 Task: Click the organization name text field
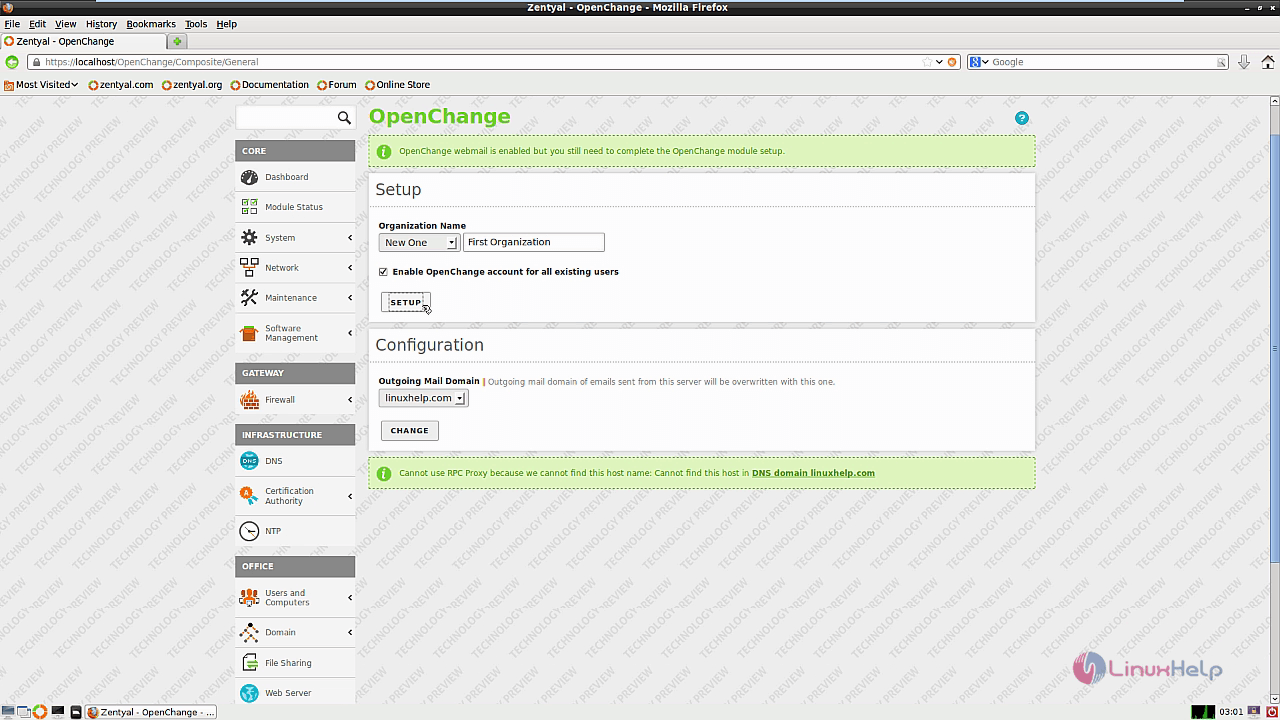pos(534,242)
